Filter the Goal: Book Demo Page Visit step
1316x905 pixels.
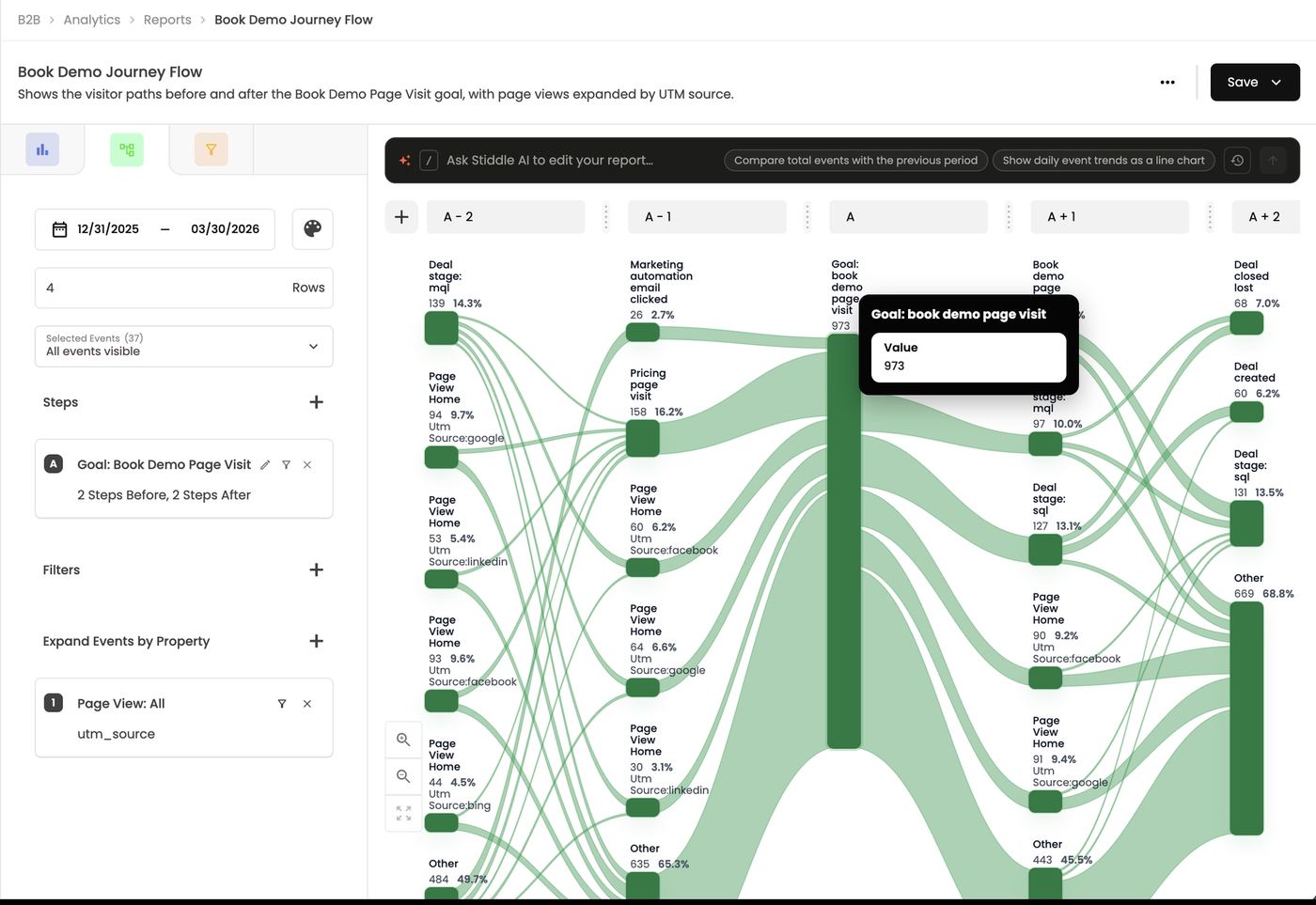[286, 464]
